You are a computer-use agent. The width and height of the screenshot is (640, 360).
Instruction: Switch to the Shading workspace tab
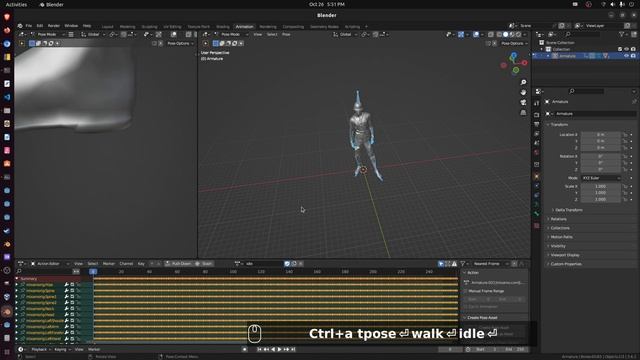[x=223, y=27]
